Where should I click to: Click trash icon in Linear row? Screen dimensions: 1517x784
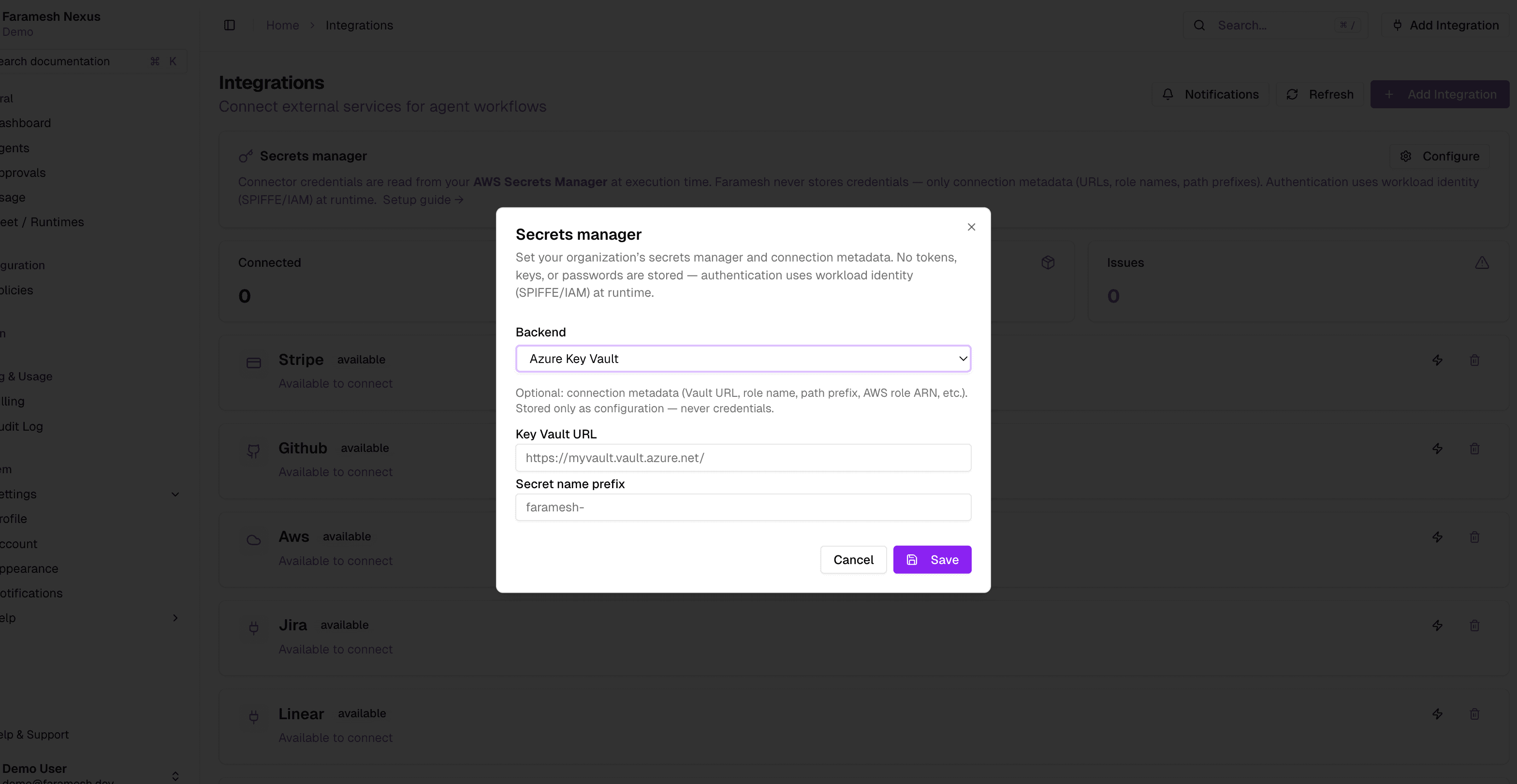click(x=1474, y=714)
